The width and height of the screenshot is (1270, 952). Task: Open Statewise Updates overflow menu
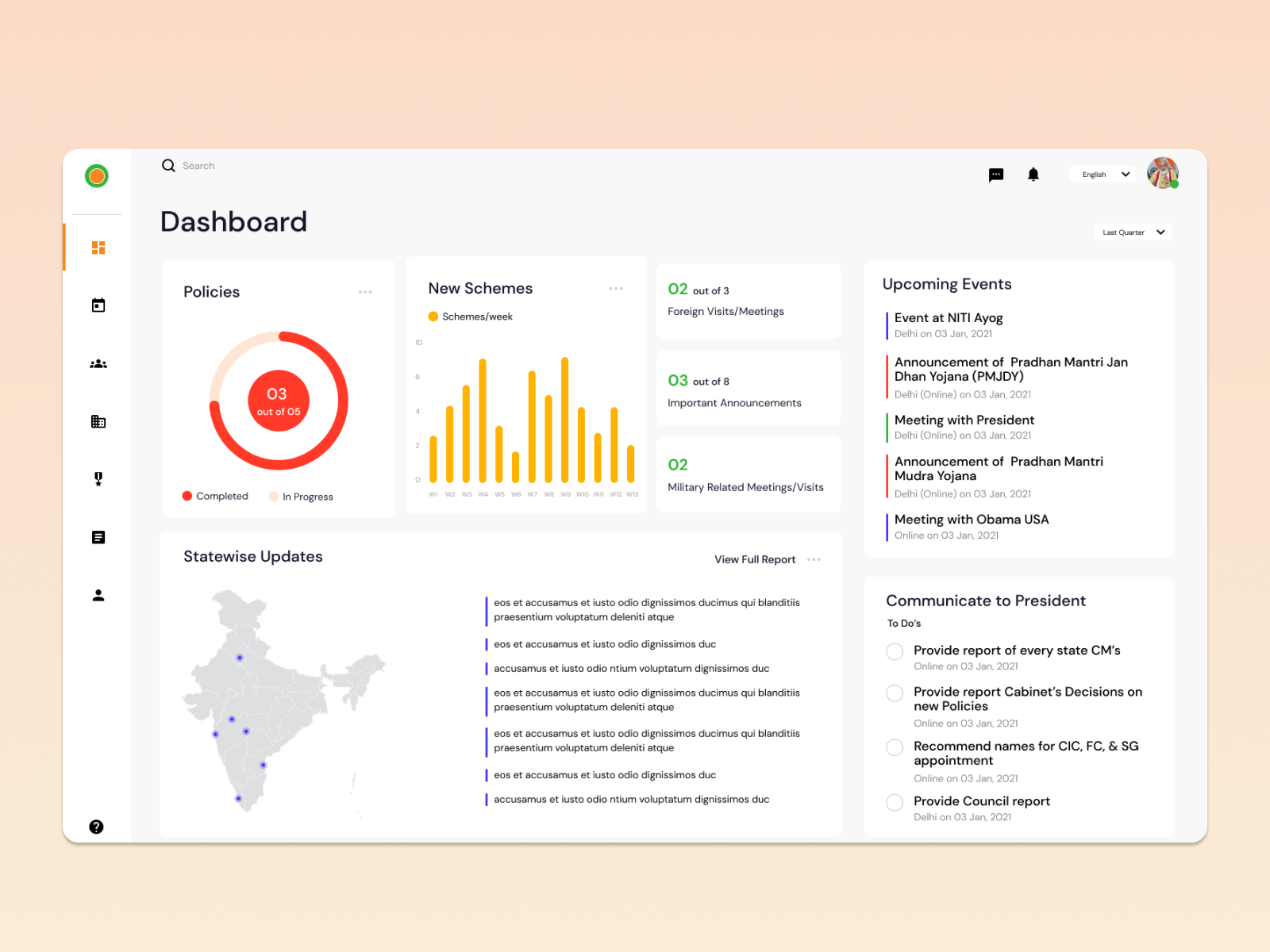pos(814,559)
